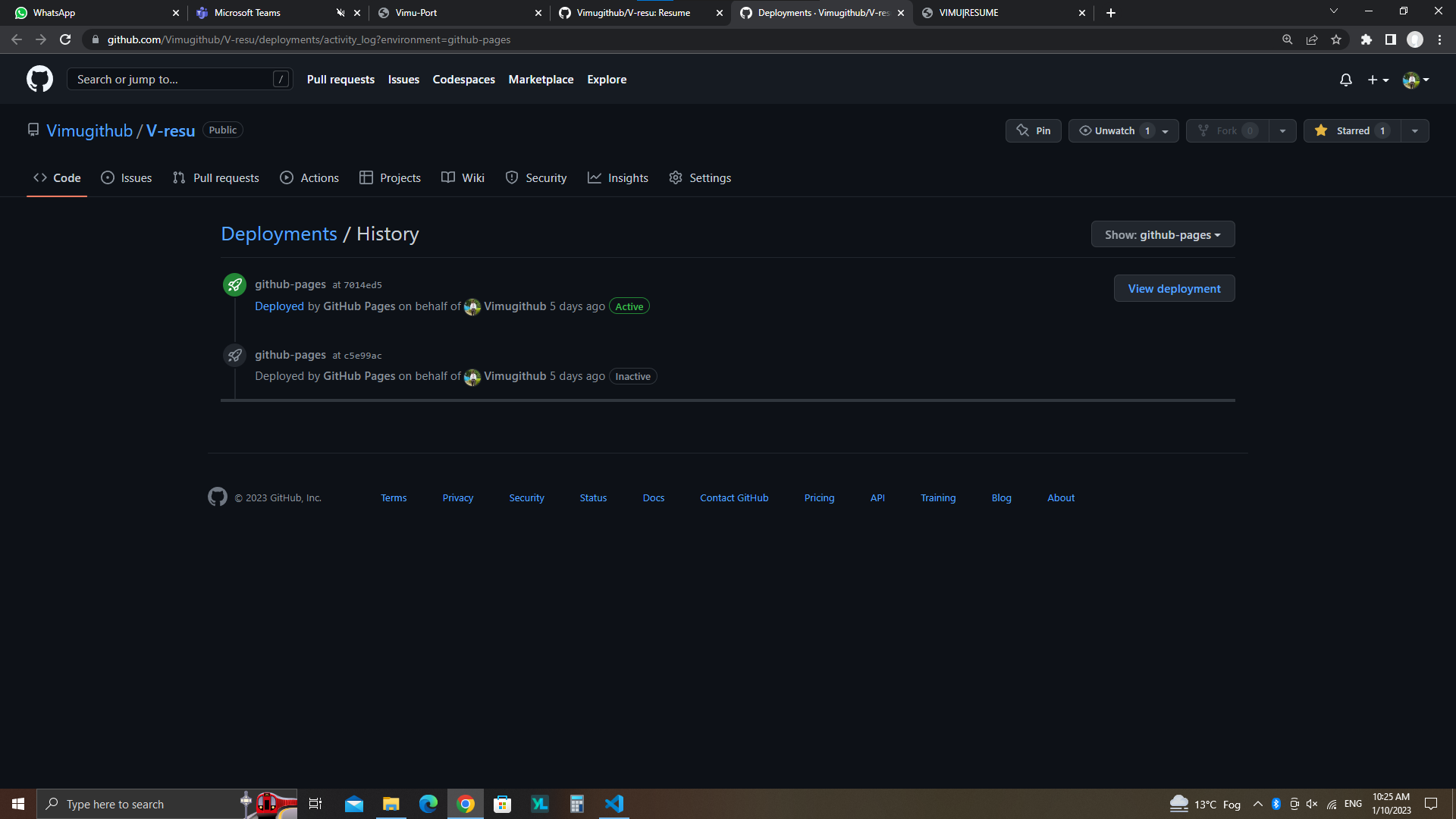
Task: Unstar the repository with the Starred button
Action: point(1351,130)
